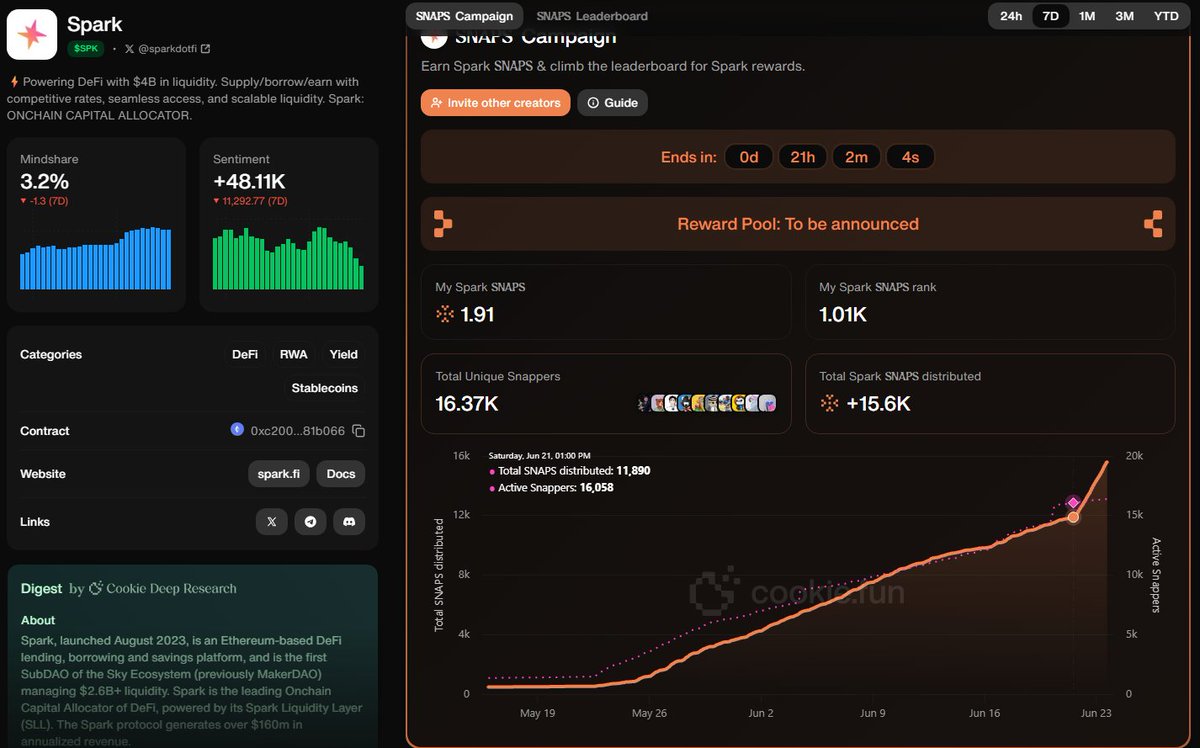Open the spark.fi website button

(x=279, y=474)
